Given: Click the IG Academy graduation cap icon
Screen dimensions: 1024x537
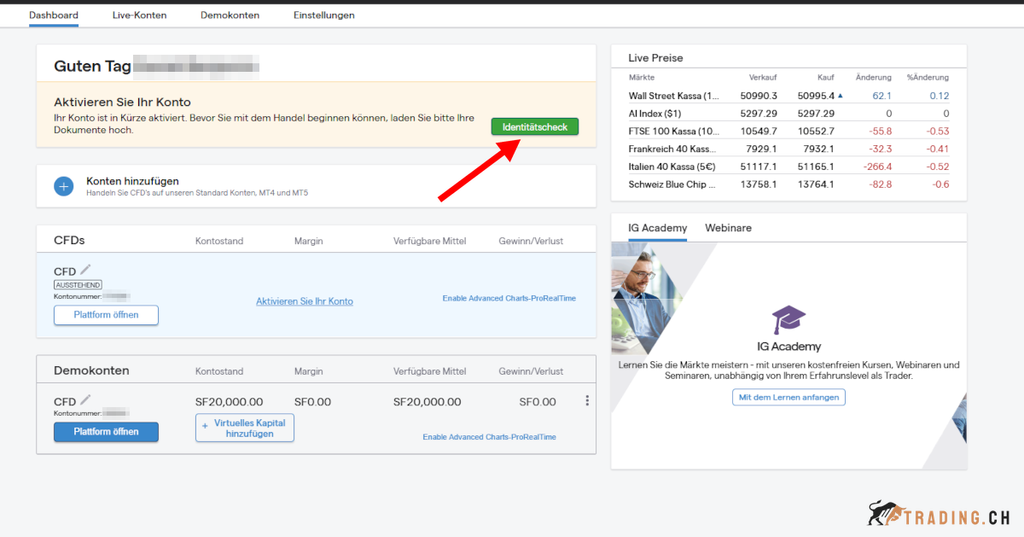Looking at the screenshot, I should click(789, 319).
